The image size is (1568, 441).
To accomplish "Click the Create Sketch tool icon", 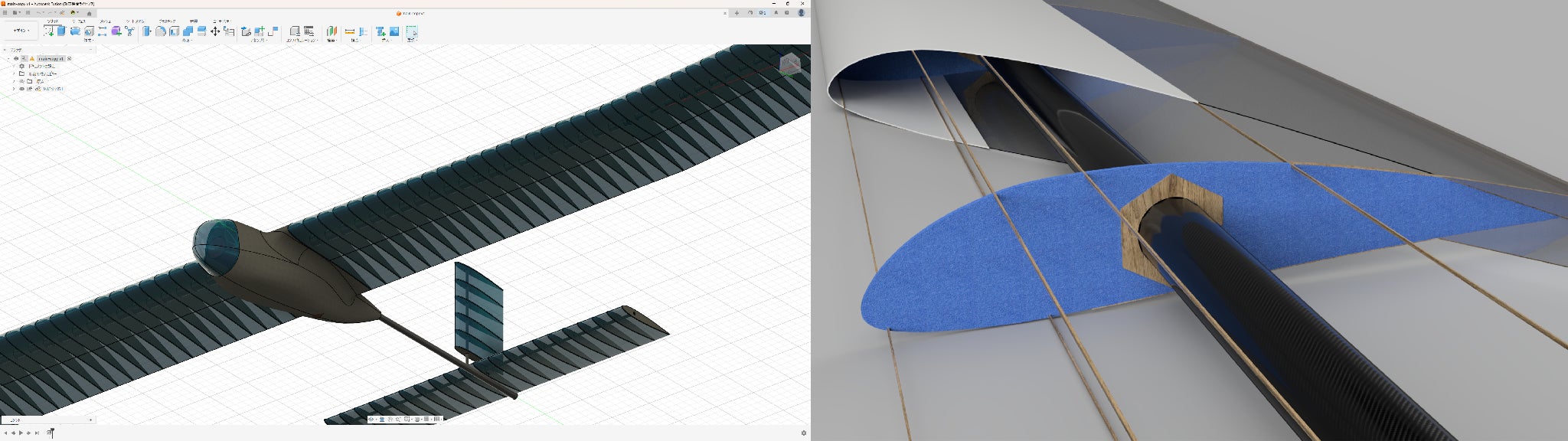I will click(x=48, y=31).
